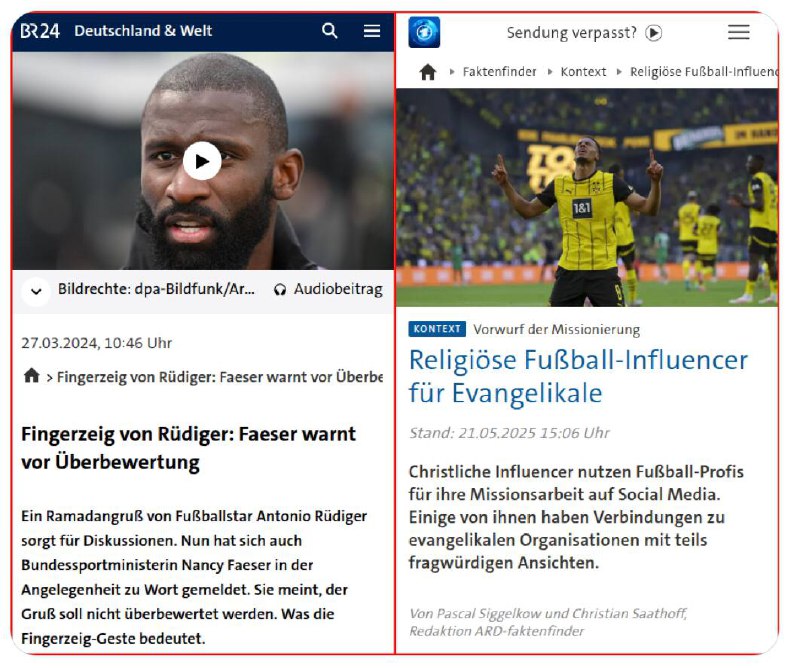Go to BR24 home via house icon
The width and height of the screenshot is (800, 668).
[x=32, y=376]
